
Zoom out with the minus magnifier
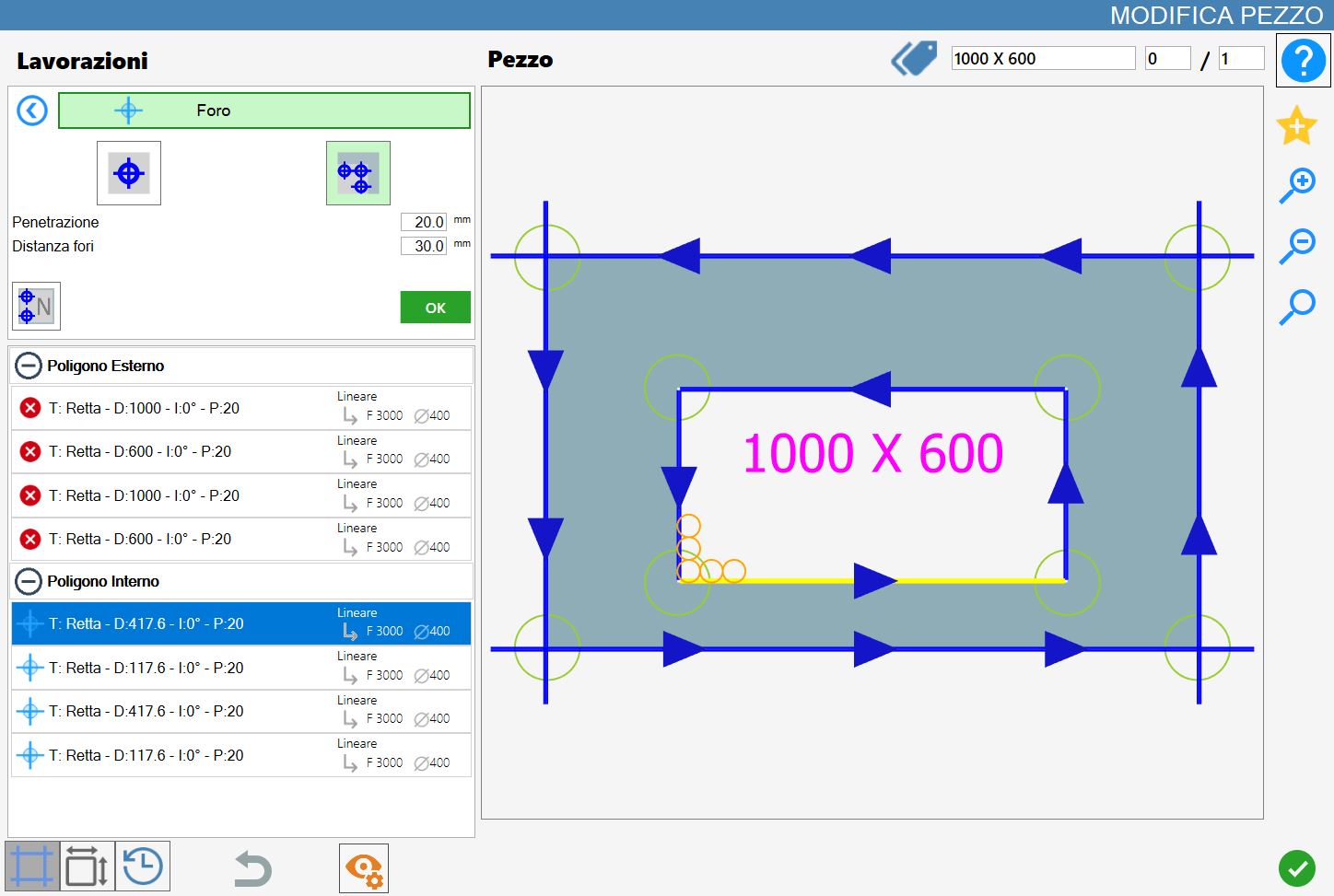tap(1297, 246)
